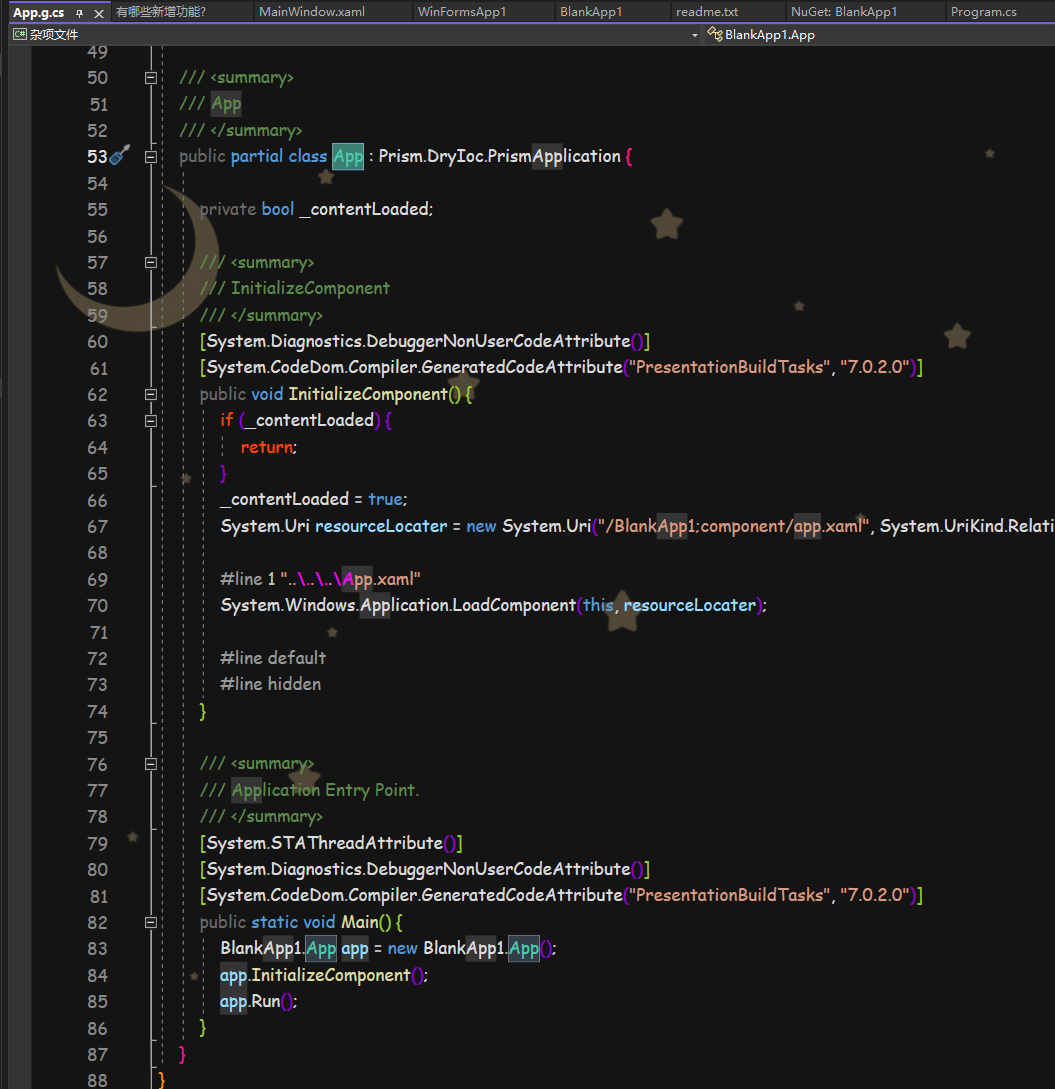The image size is (1055, 1089).
Task: Collapse the App class region at line 53
Action: tap(151, 156)
